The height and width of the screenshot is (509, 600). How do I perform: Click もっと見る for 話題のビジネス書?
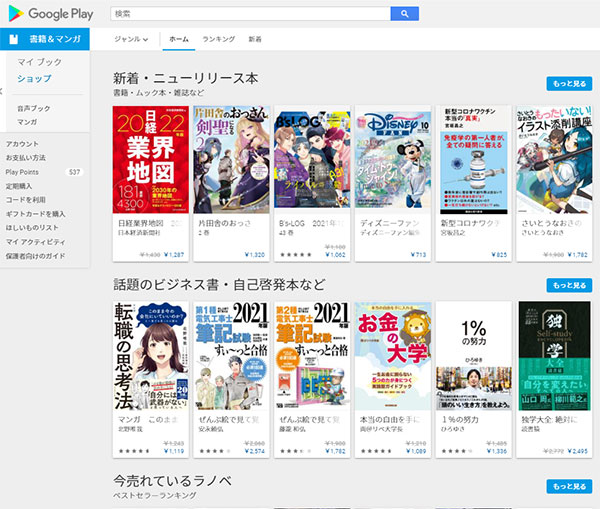tap(569, 285)
